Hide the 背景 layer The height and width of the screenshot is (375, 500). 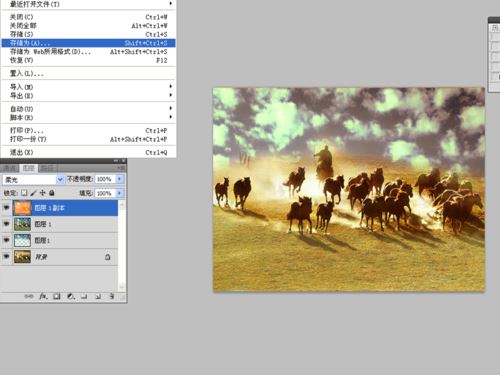[6, 257]
